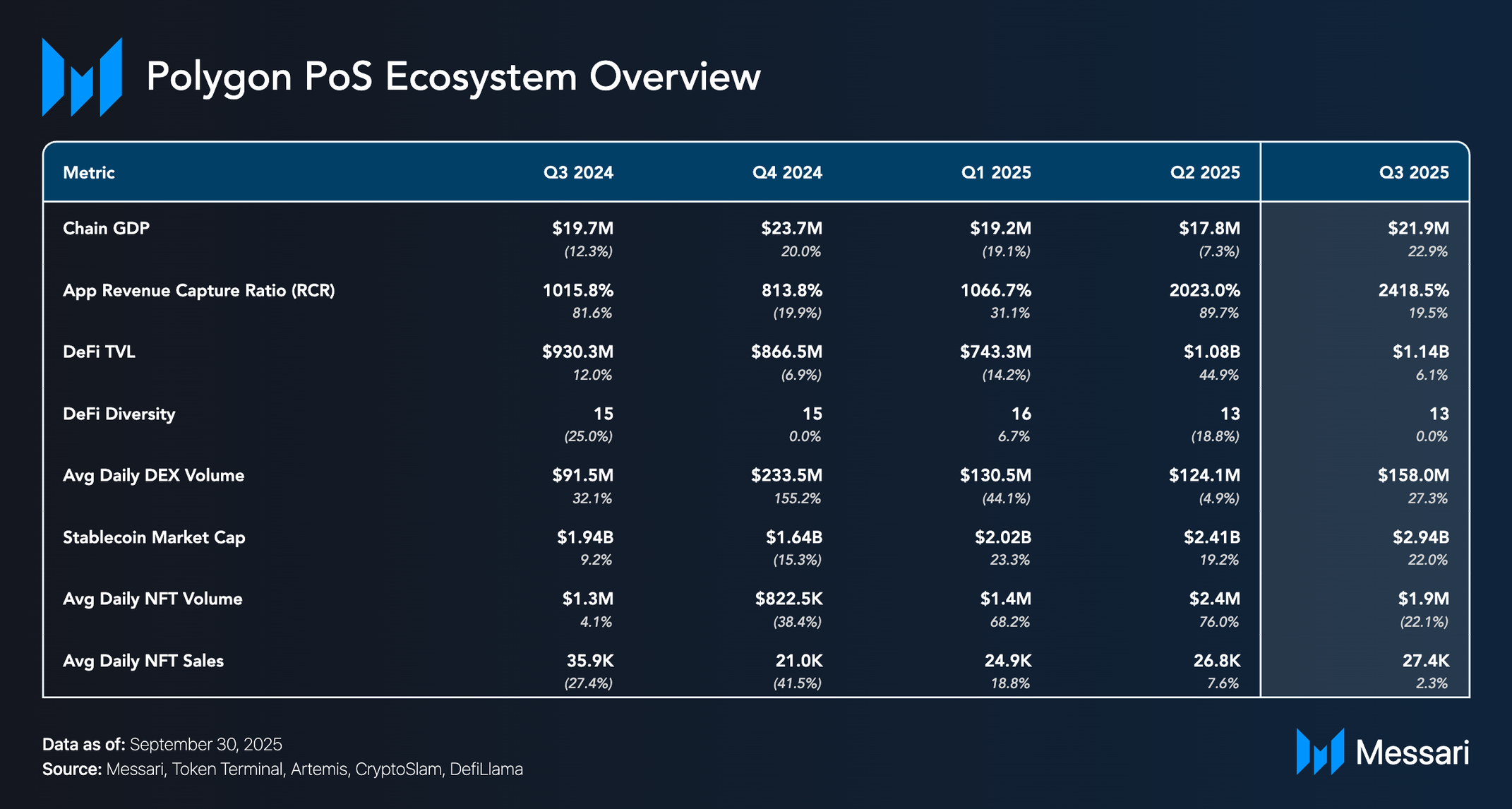Select the highlighted Q3 2025 column header
Image resolution: width=1512 pixels, height=809 pixels.
[1413, 173]
